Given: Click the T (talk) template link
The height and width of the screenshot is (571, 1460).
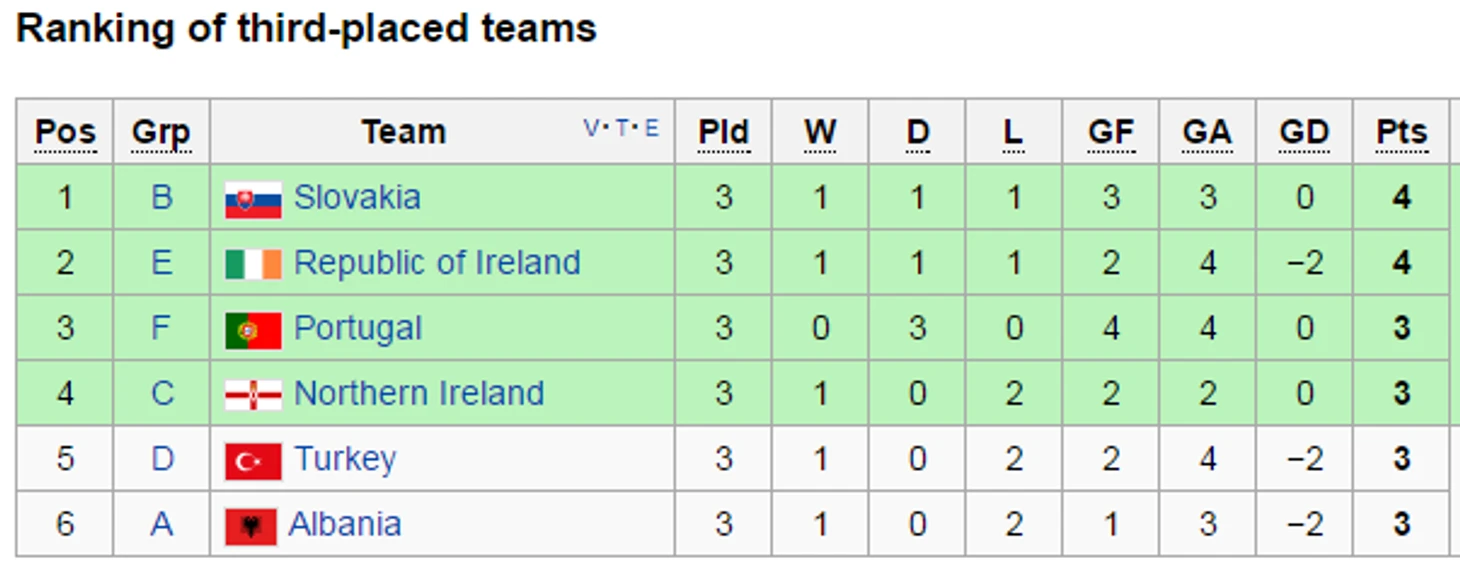Looking at the screenshot, I should point(622,128).
